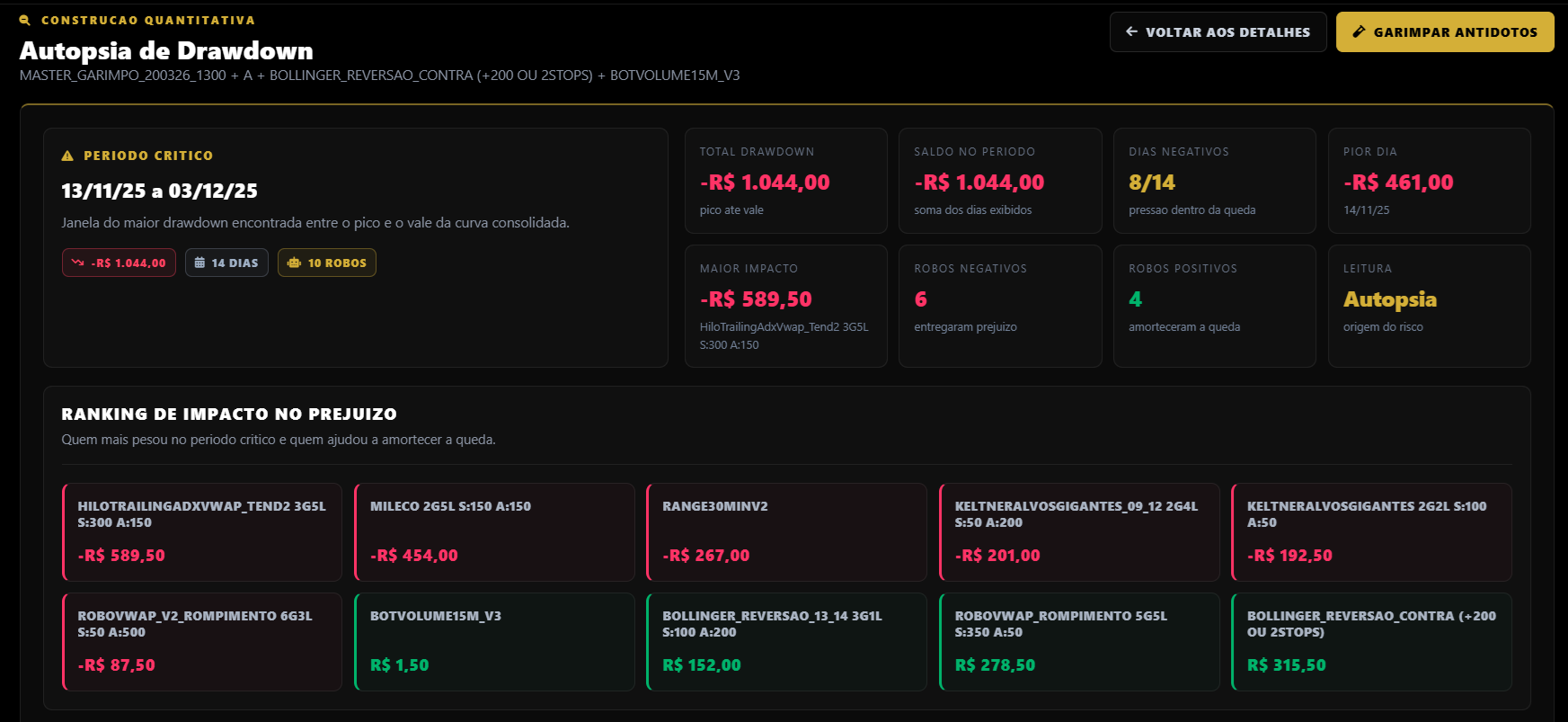Click the 'Quem mais pesou no periodo critico' subtitle
The height and width of the screenshot is (722, 1568).
(279, 440)
